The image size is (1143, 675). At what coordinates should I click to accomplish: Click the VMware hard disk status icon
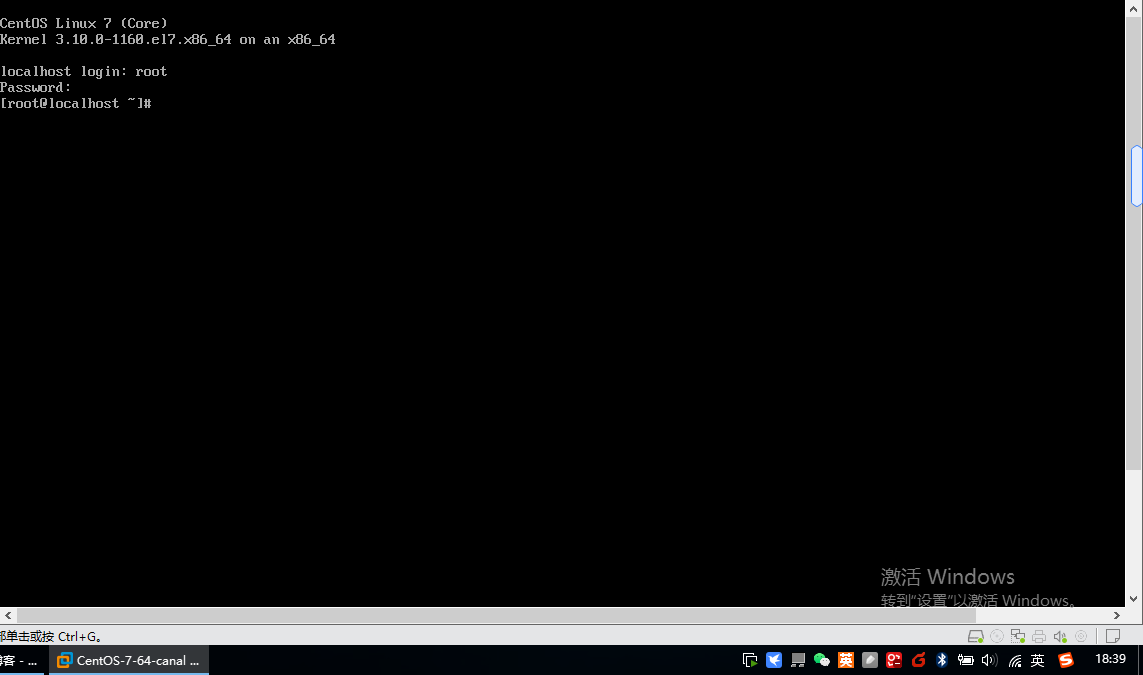pos(975,636)
